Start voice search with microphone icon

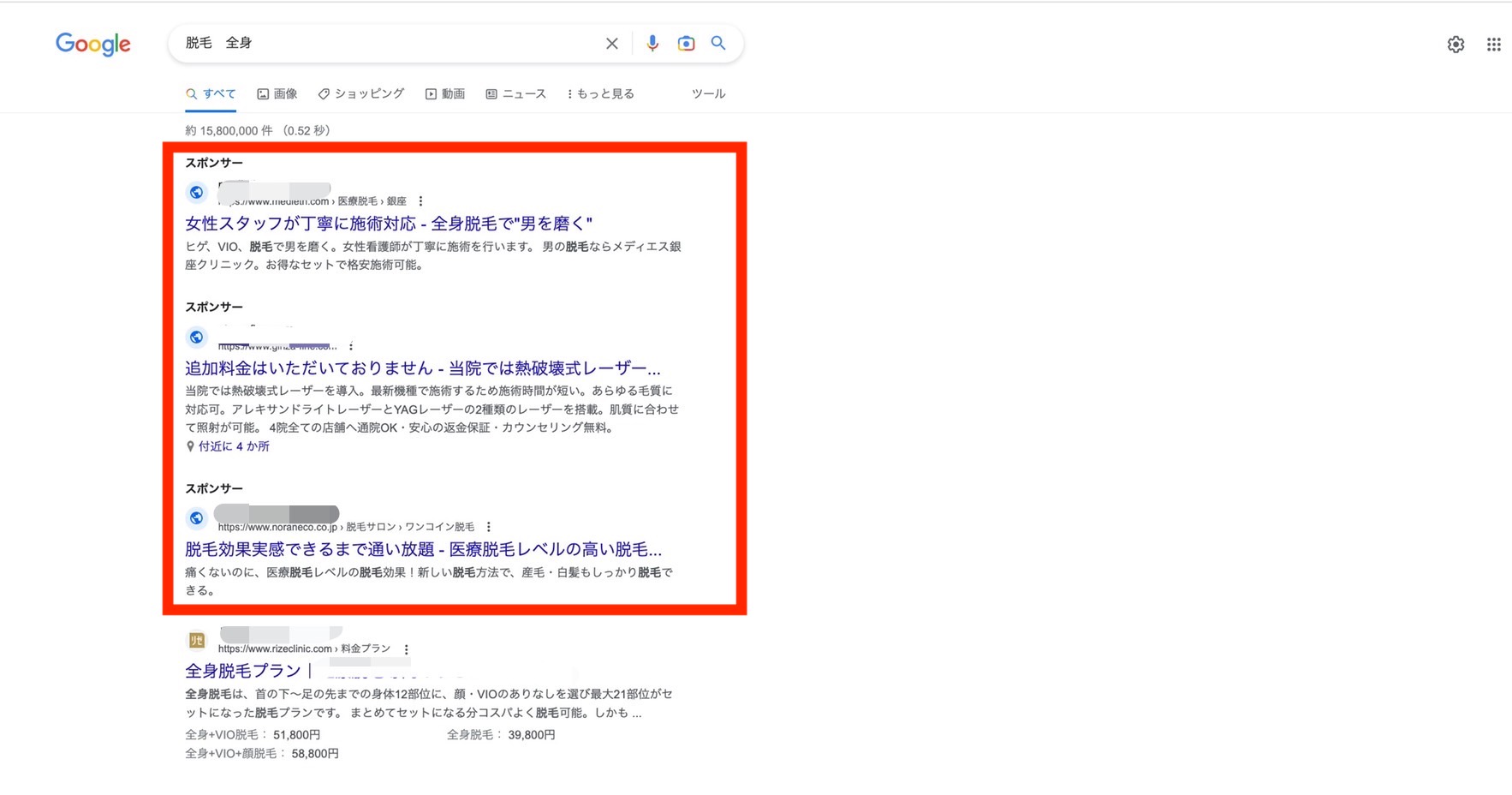point(652,44)
